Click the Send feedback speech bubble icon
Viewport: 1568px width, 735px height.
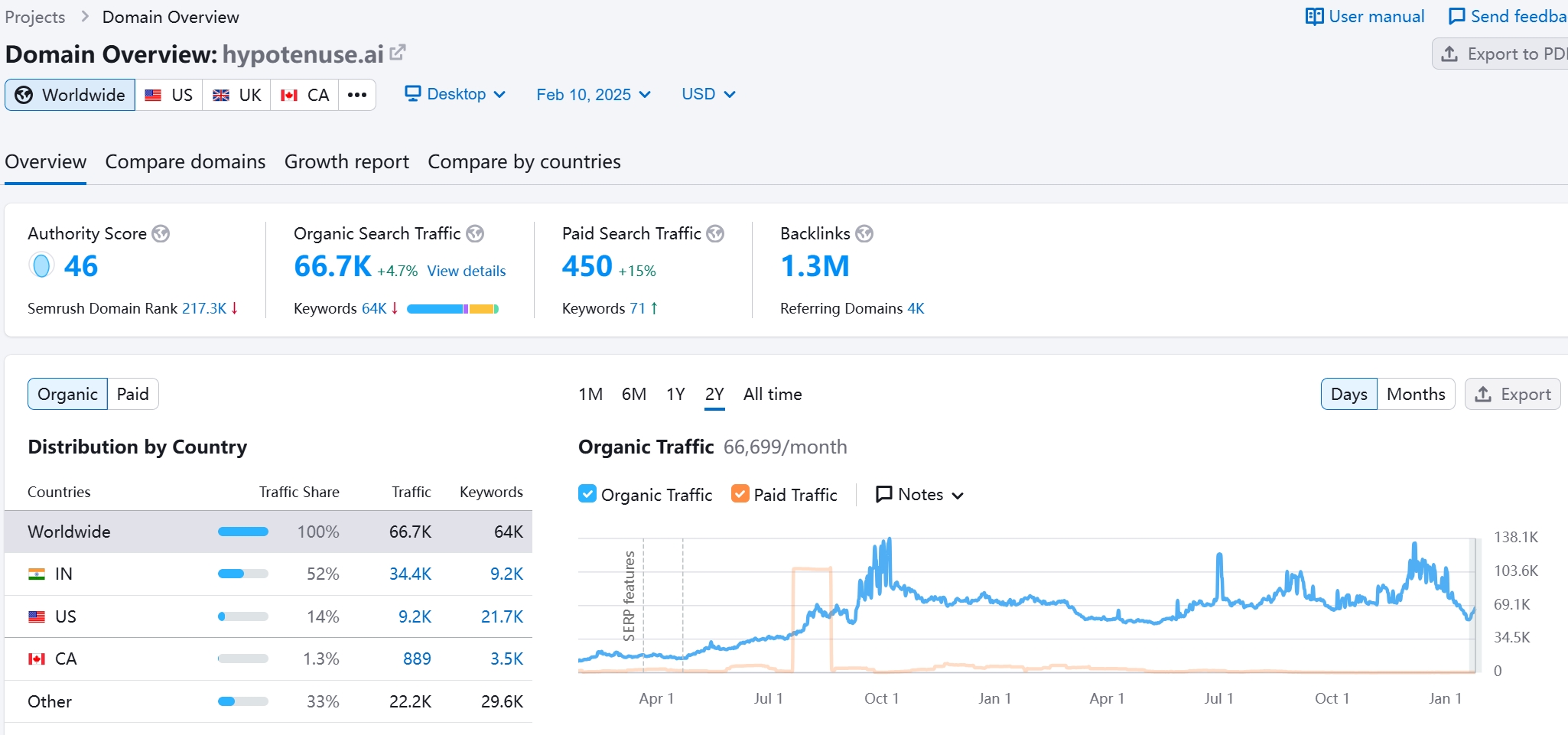point(1457,17)
